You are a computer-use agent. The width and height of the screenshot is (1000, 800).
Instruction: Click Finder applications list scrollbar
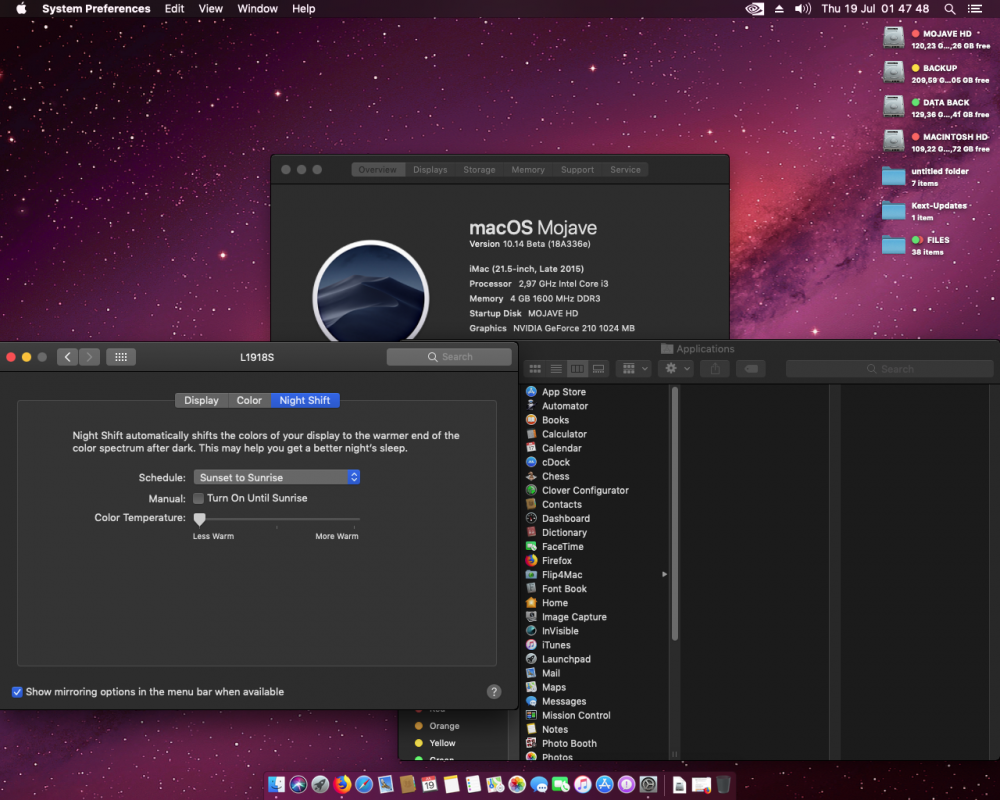point(675,514)
